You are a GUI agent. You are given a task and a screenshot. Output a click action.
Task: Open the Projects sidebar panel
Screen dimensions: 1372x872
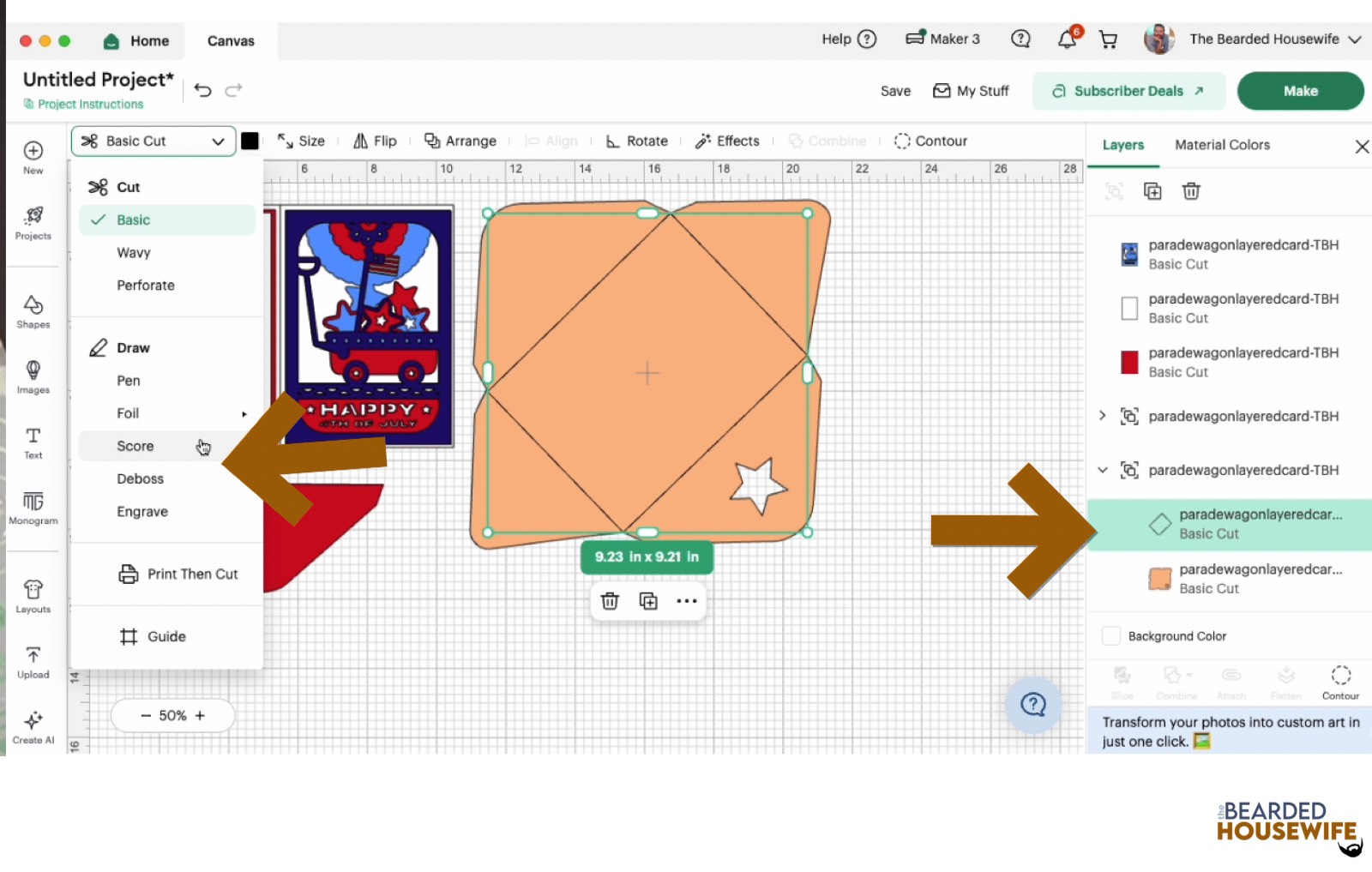click(x=33, y=223)
